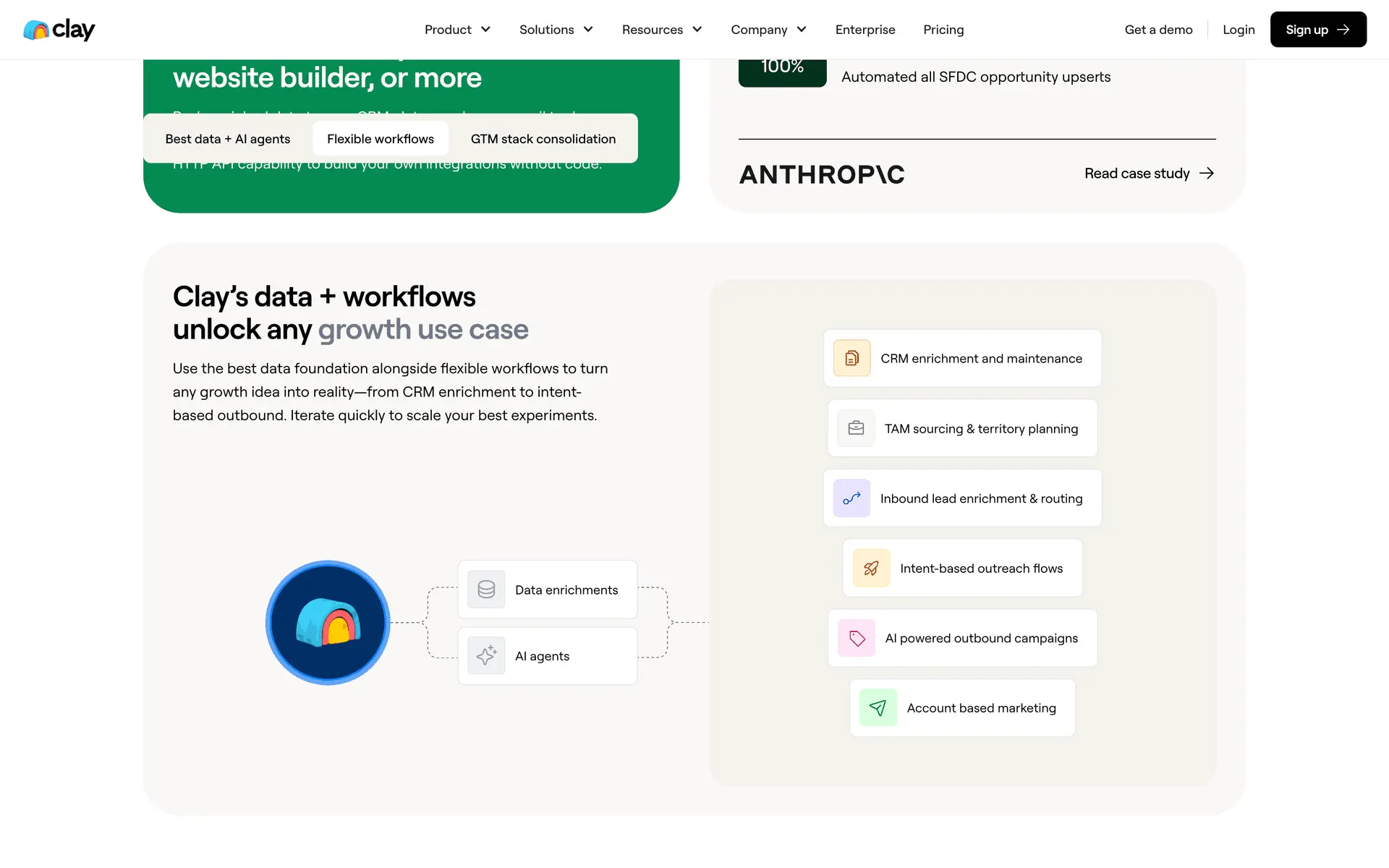
Task: Click the TAM sourcing briefcase icon
Action: click(x=856, y=428)
